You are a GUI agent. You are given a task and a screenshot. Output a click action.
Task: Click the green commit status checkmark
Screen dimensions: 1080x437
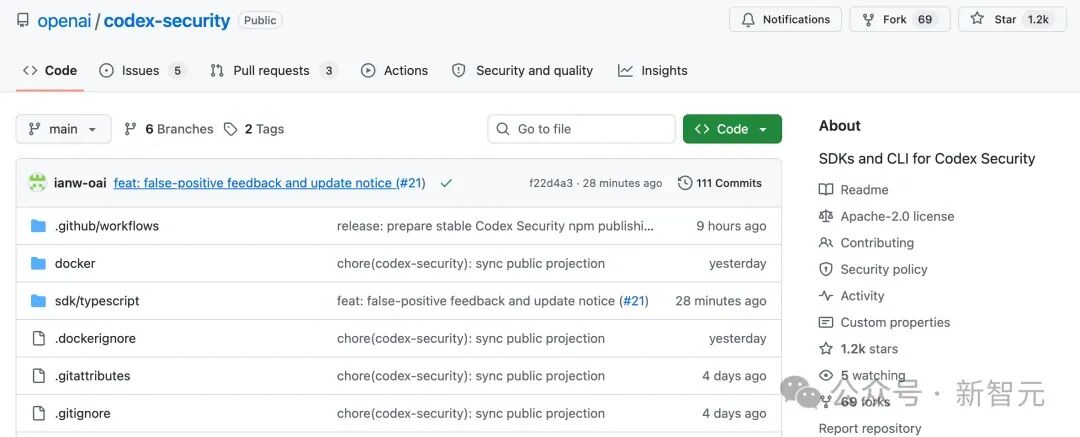[x=446, y=183]
